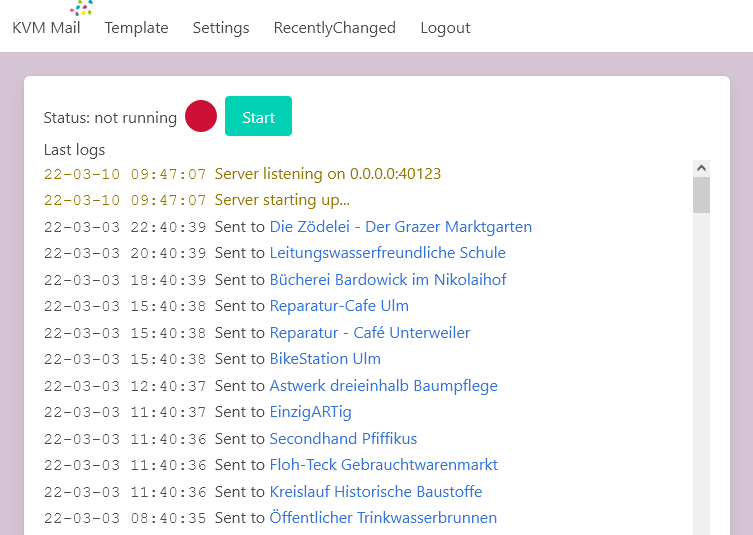Open Reparatur - Café Unterweiler link
Viewport: 753px width, 535px height.
pos(370,333)
